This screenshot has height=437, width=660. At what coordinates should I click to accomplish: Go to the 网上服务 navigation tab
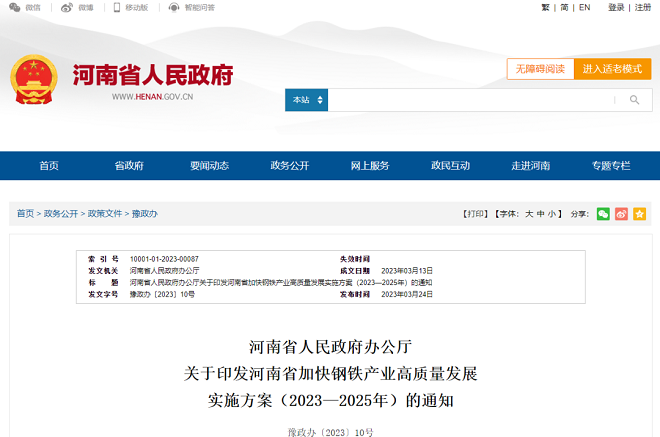(370, 166)
